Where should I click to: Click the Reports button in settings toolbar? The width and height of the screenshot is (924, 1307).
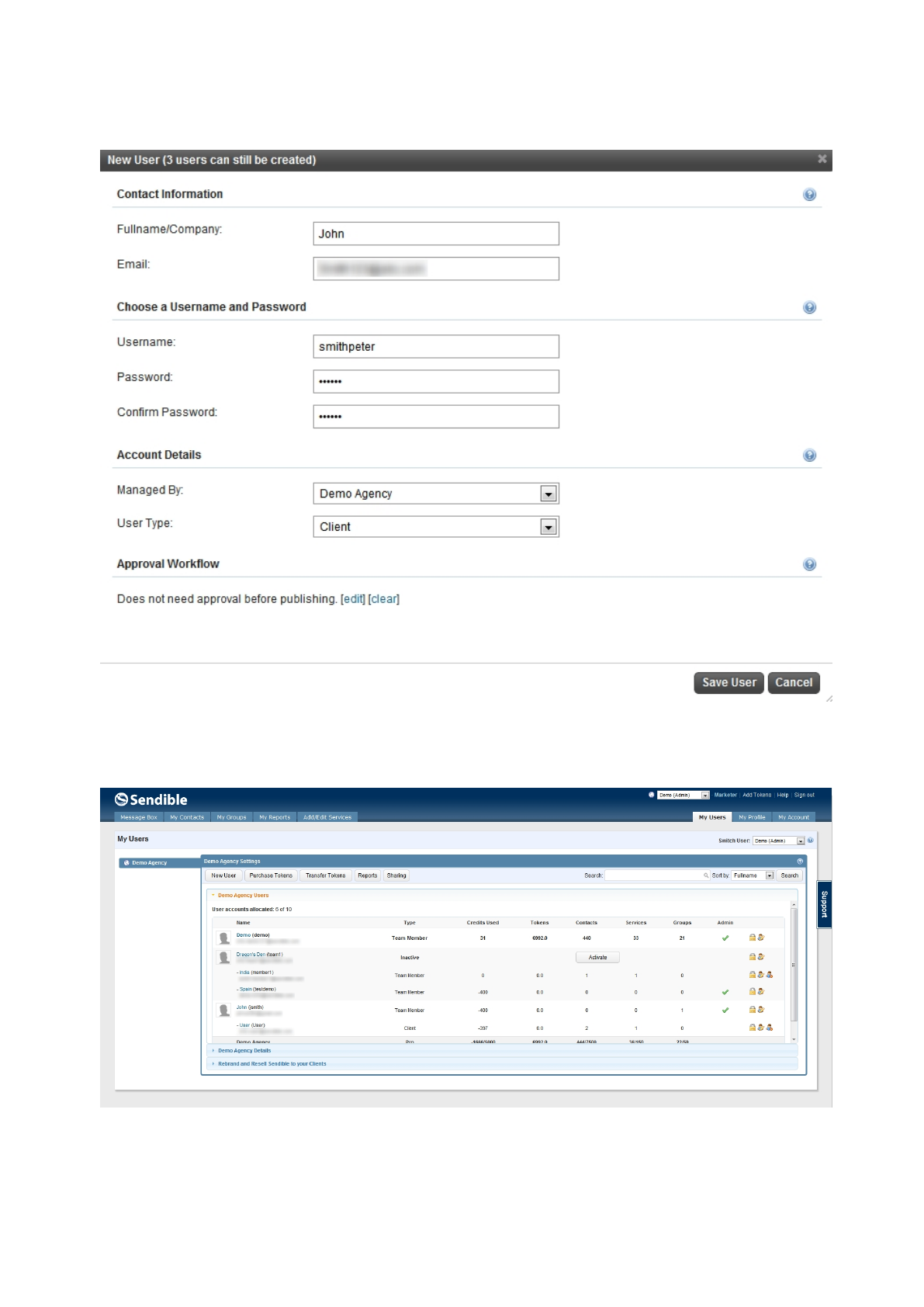click(368, 875)
